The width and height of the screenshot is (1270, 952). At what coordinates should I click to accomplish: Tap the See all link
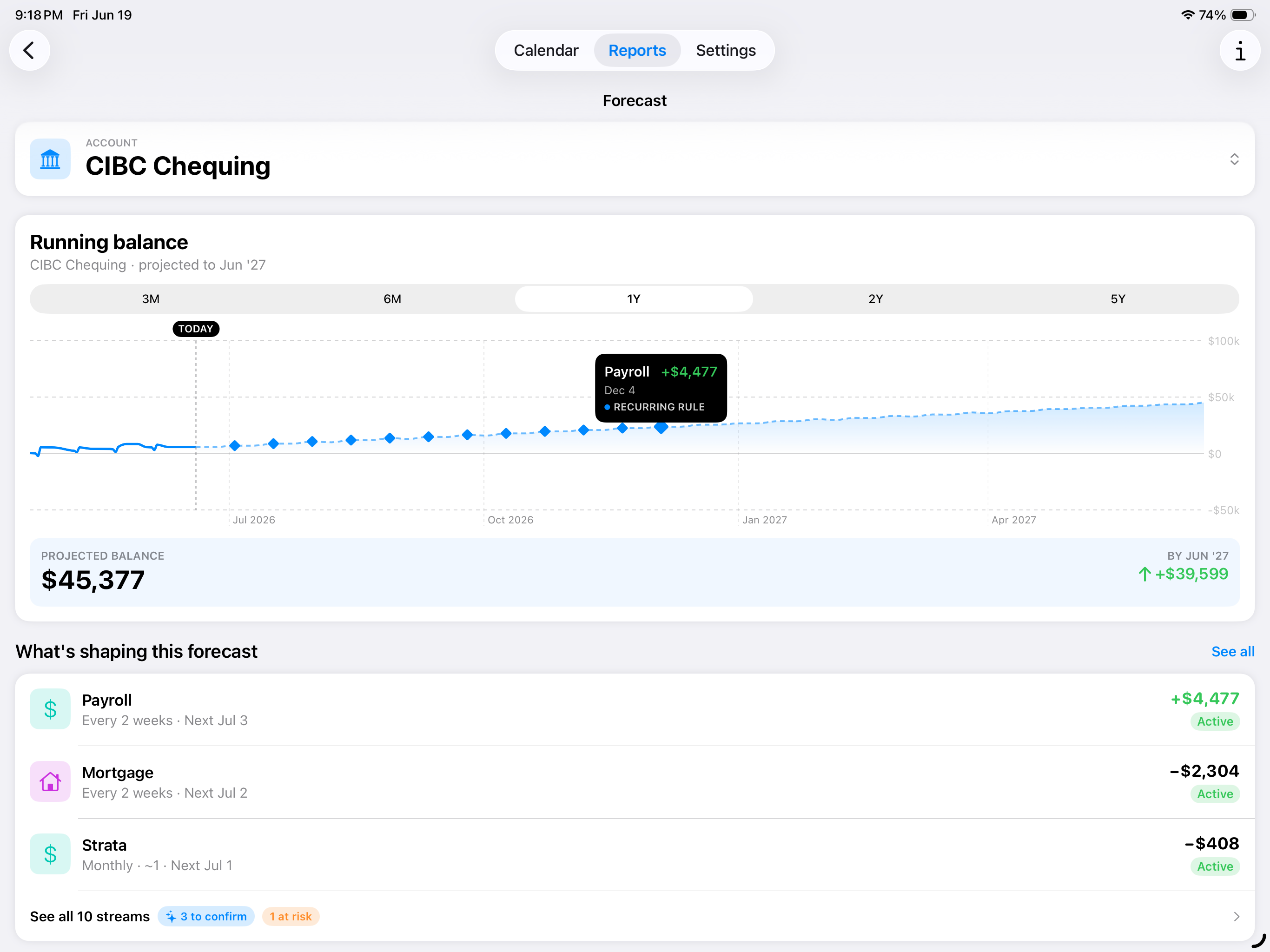tap(1233, 652)
